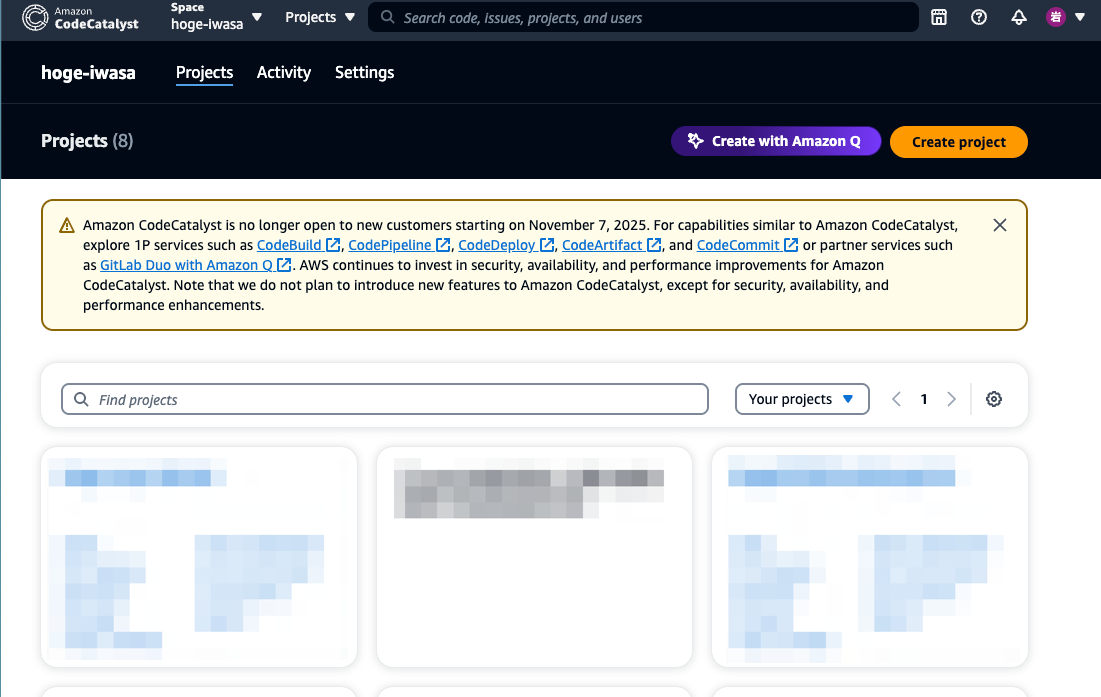The width and height of the screenshot is (1101, 697).
Task: Go to previous page arrow
Action: click(x=896, y=399)
